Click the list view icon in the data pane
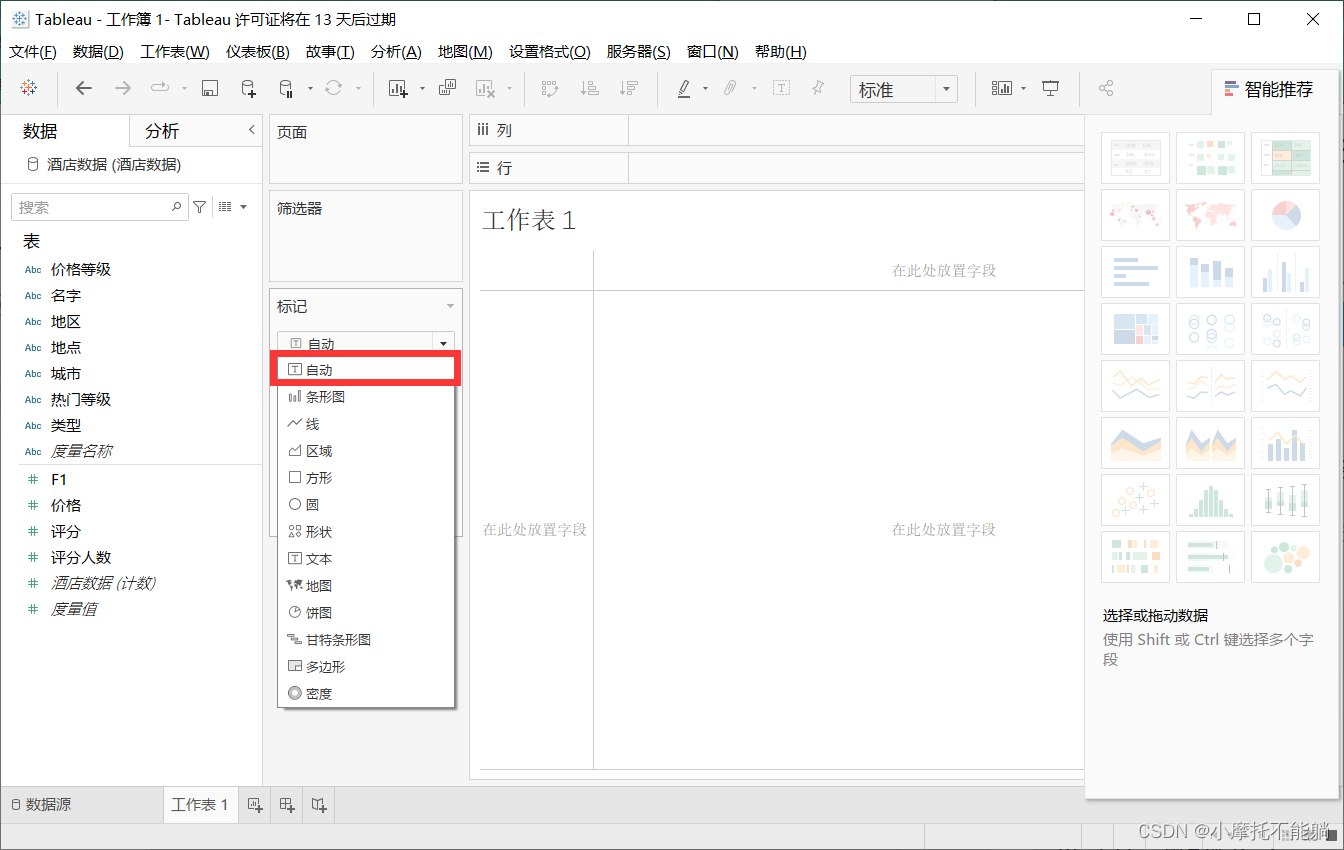Screen dimensions: 1344x850 click(225, 207)
